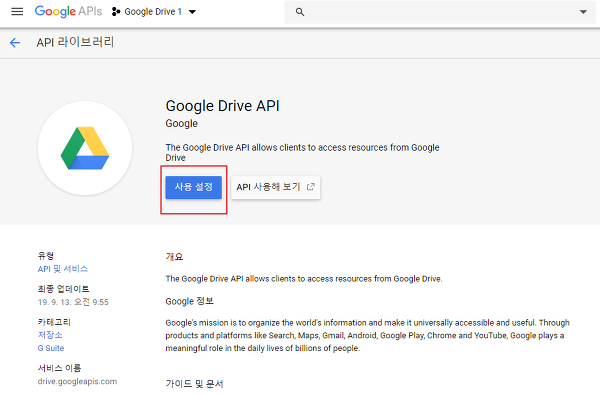
Task: Click the API 사용해 보기 button
Action: click(276, 187)
